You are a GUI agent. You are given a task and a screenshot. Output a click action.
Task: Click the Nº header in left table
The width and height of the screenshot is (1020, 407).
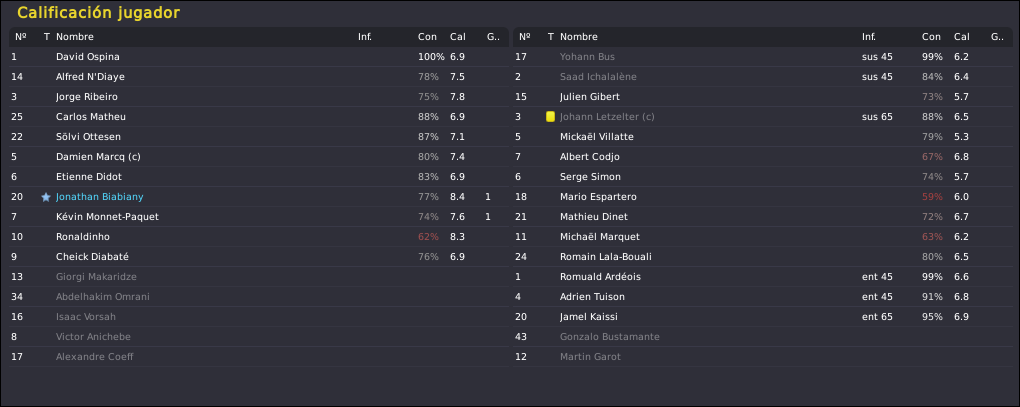point(21,37)
